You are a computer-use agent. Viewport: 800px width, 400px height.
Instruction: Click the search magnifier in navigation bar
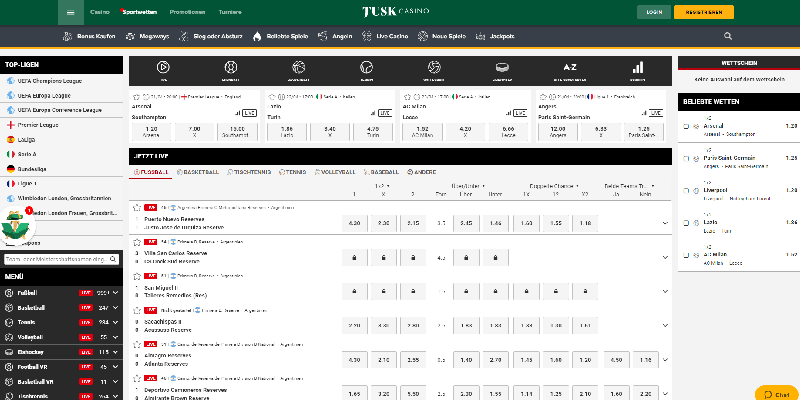(728, 36)
